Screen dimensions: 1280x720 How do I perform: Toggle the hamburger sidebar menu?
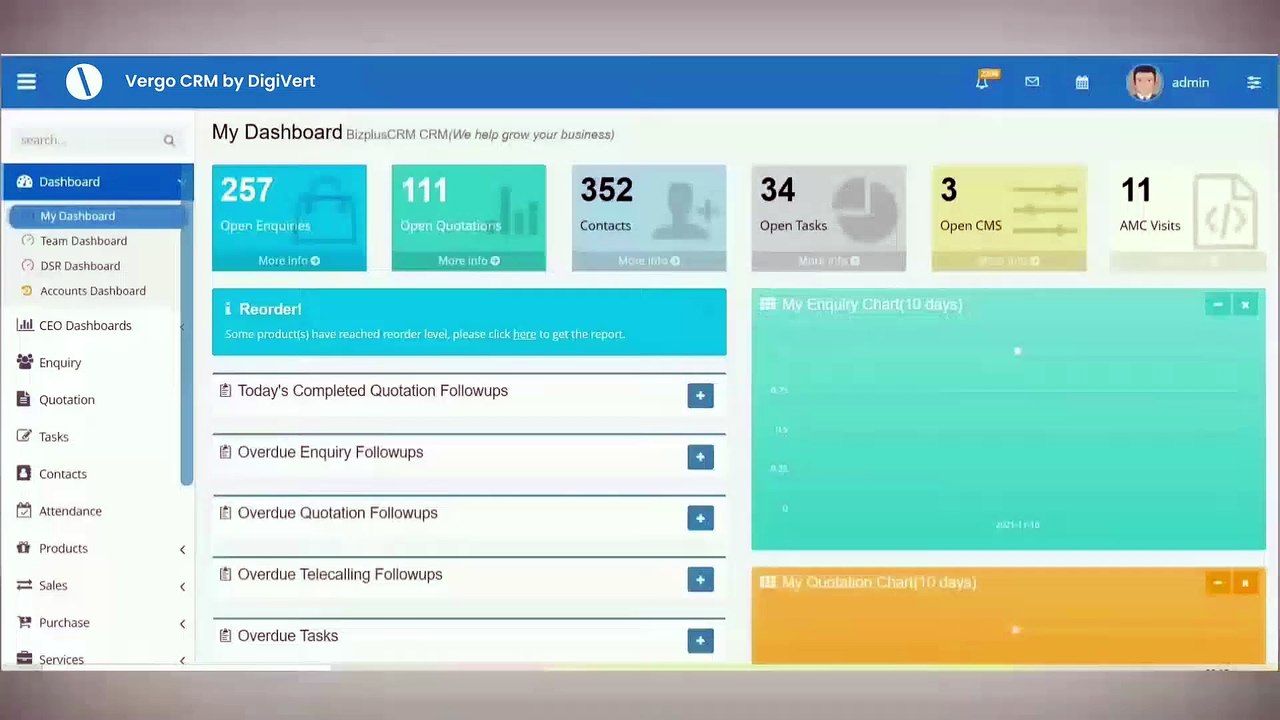(x=26, y=82)
